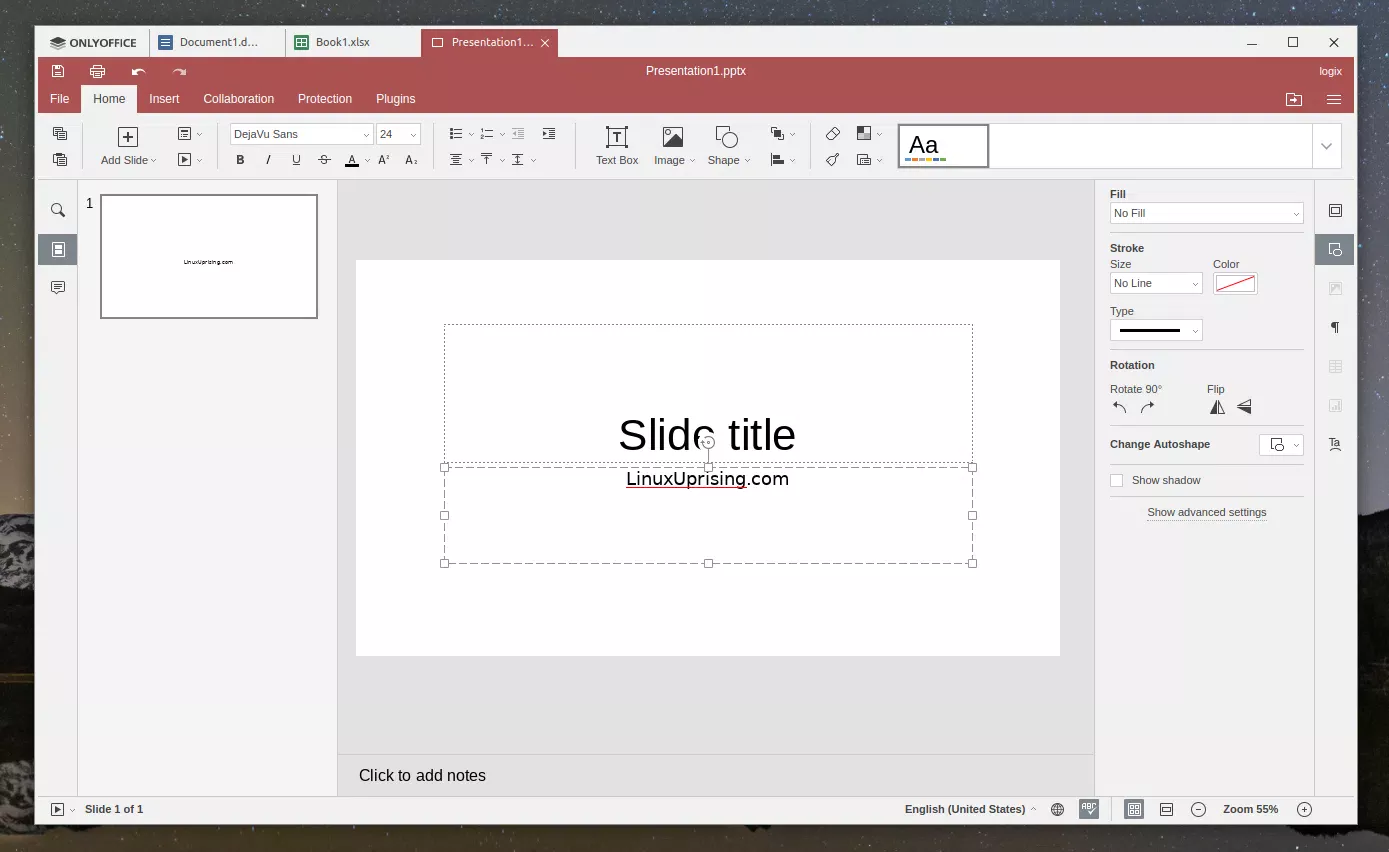Toggle shape settings panel in right sidebar

click(x=1335, y=250)
